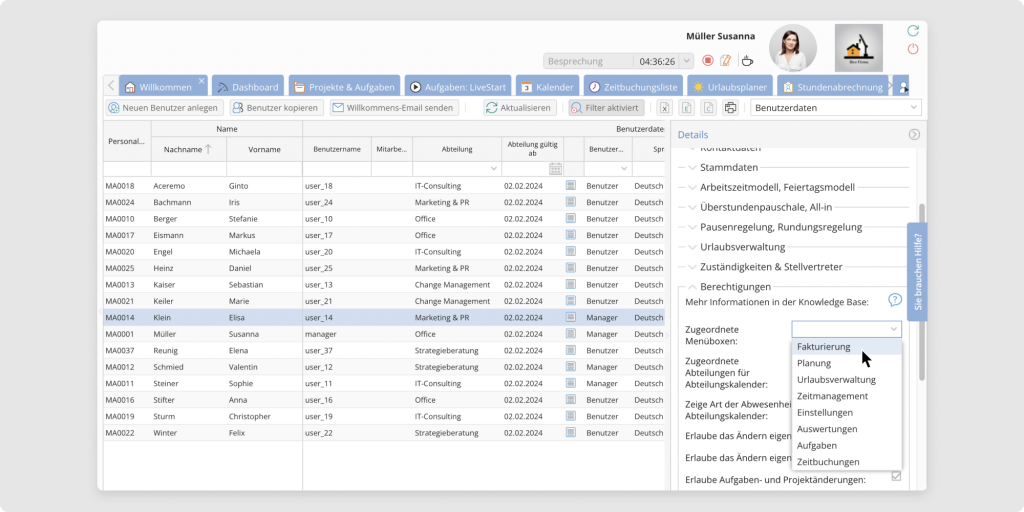The image size is (1024, 512).
Task: Switch to the Urlaubsplaner tab
Action: 729,87
